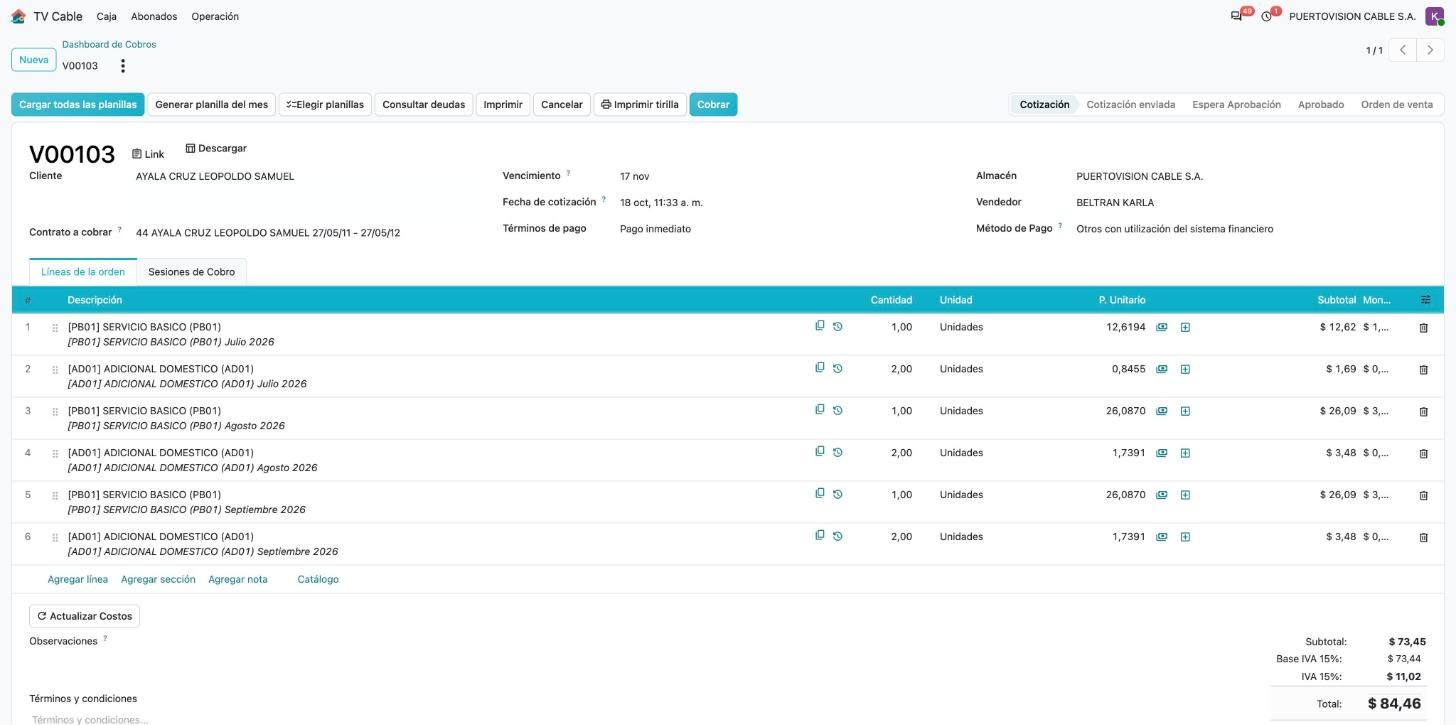Image resolution: width=1456 pixels, height=725 pixels.
Task: Open the user avatar K menu
Action: [x=1434, y=16]
